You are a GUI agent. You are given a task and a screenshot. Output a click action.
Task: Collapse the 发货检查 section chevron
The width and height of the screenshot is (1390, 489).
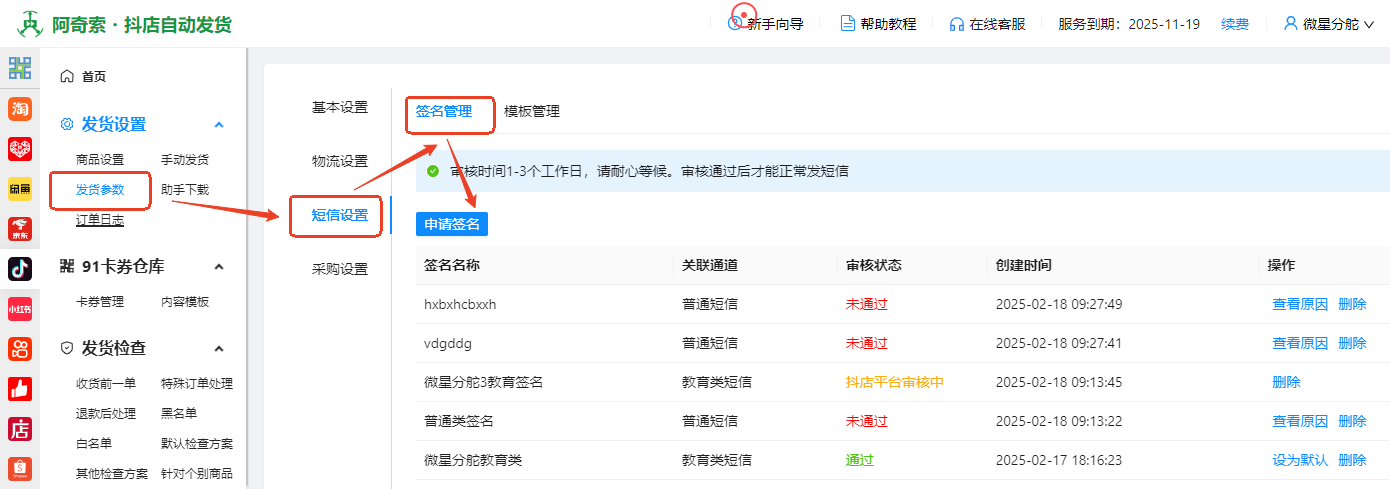pyautogui.click(x=219, y=348)
